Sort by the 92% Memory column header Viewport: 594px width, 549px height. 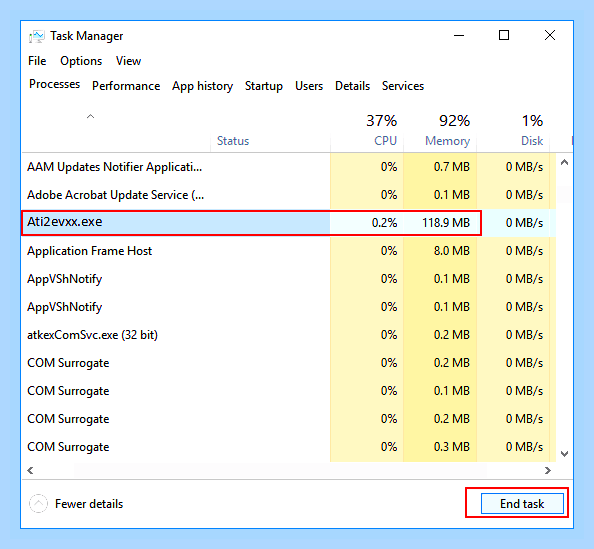pyautogui.click(x=440, y=131)
